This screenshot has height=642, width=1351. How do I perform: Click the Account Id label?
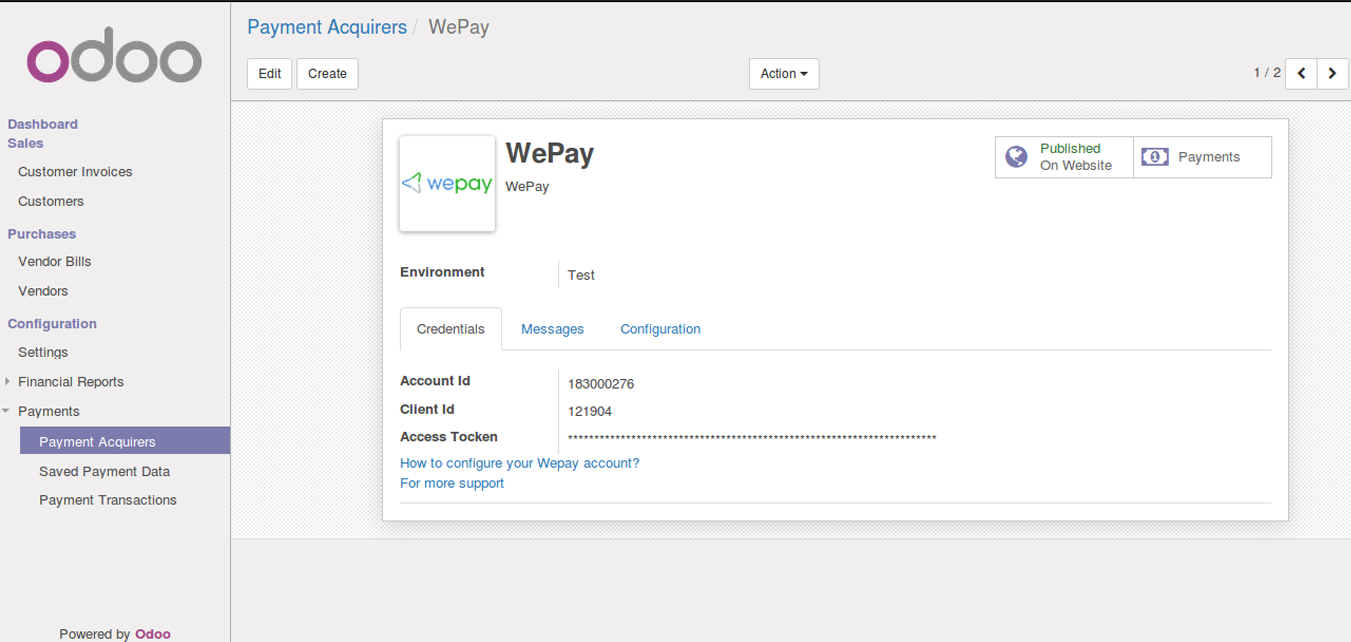pyautogui.click(x=435, y=381)
